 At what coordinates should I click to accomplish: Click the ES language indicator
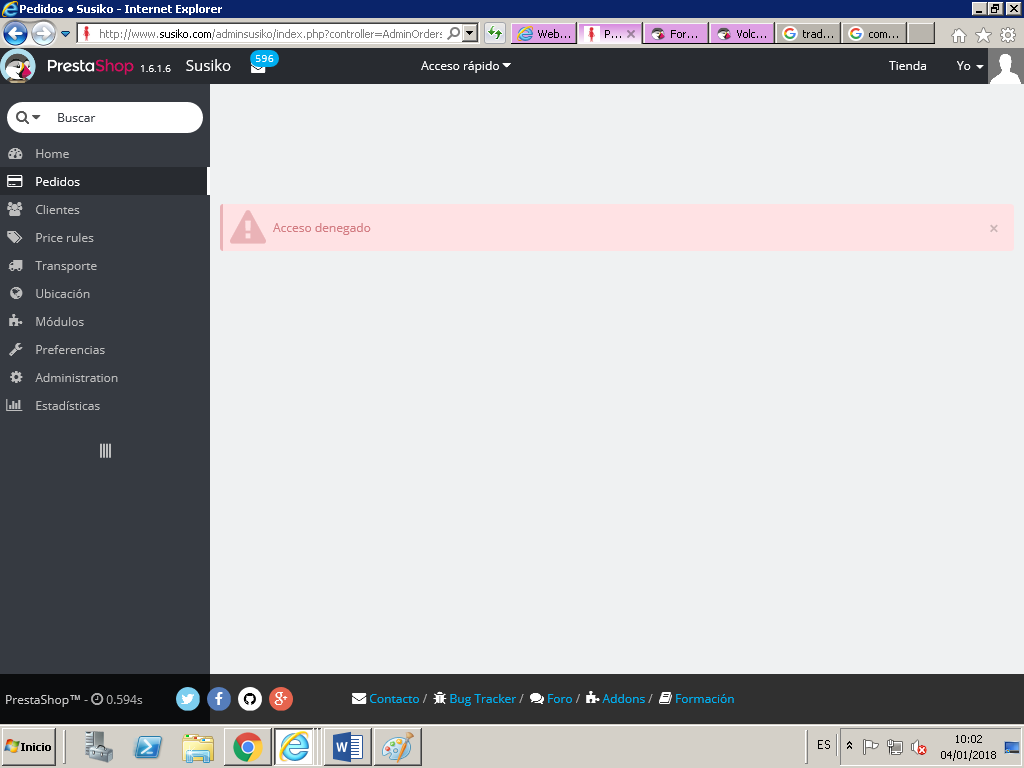(x=824, y=745)
